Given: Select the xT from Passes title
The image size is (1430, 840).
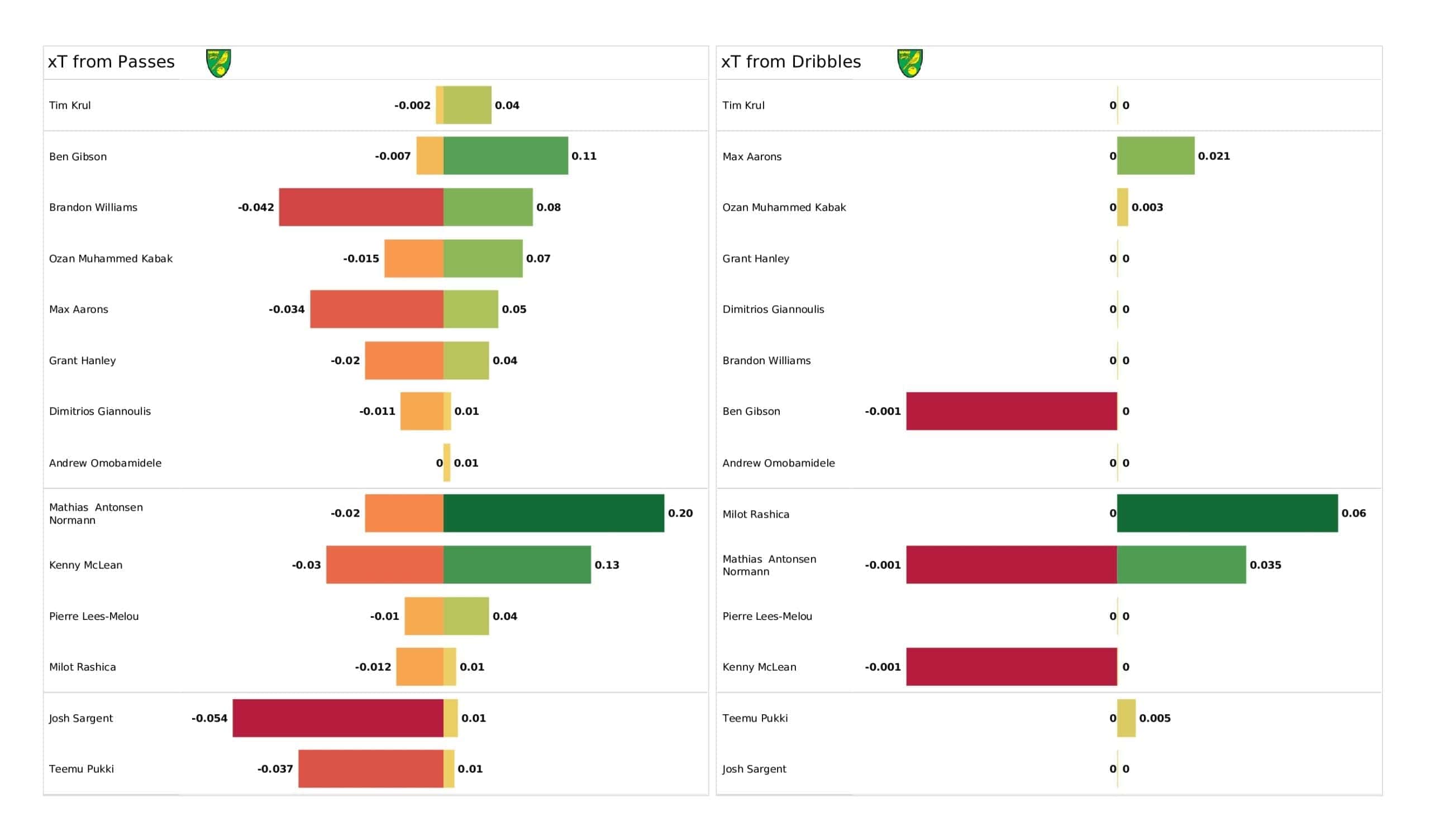Looking at the screenshot, I should 111,61.
